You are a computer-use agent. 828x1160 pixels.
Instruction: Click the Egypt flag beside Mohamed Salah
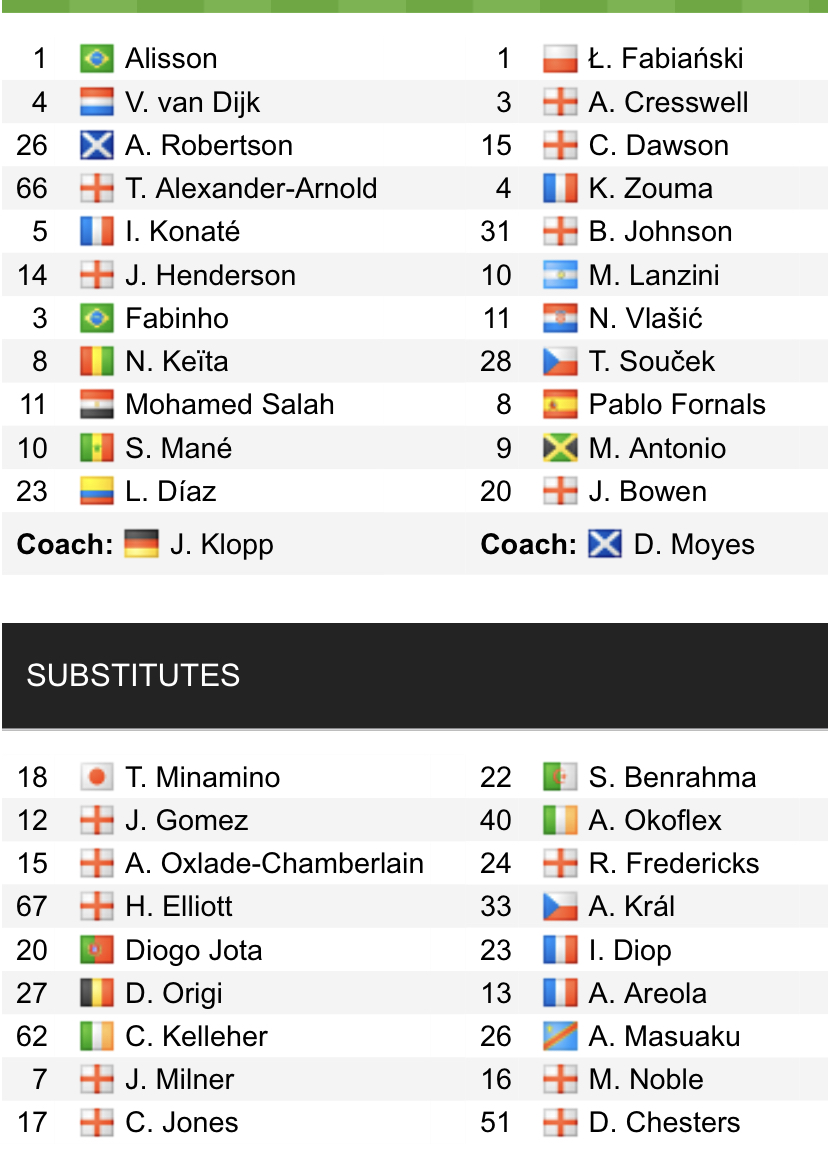97,404
